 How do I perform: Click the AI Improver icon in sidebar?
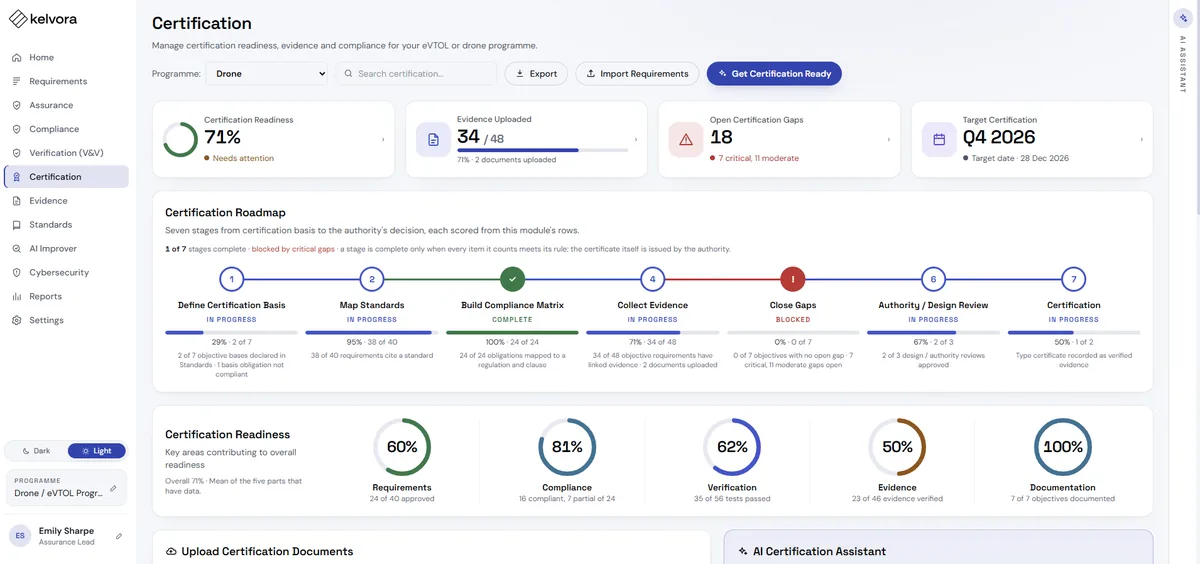[17, 249]
